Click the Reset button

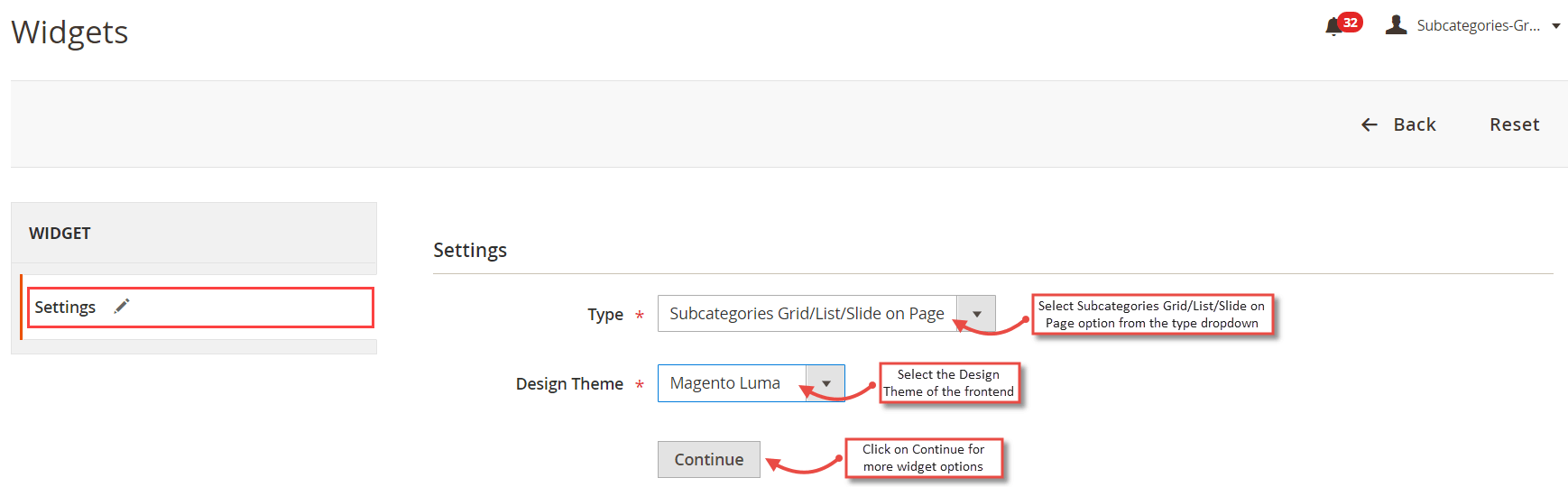1514,124
